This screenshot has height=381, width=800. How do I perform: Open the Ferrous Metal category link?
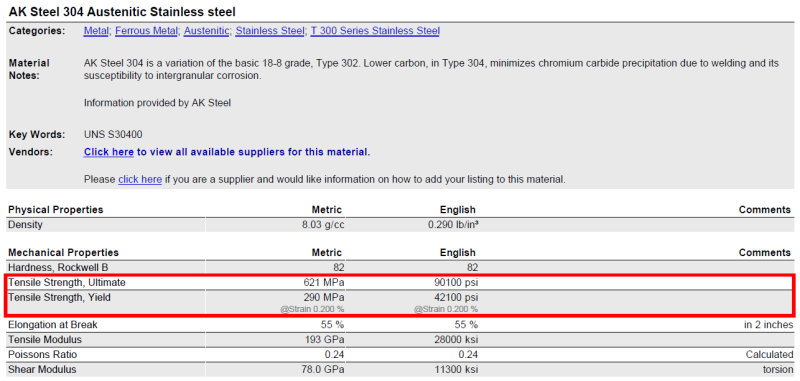coord(146,31)
